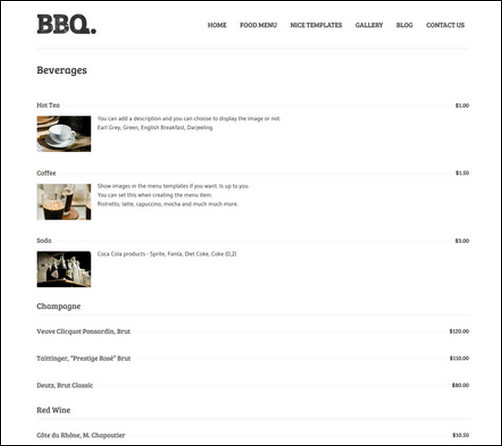Visit the BLOG page

(404, 25)
